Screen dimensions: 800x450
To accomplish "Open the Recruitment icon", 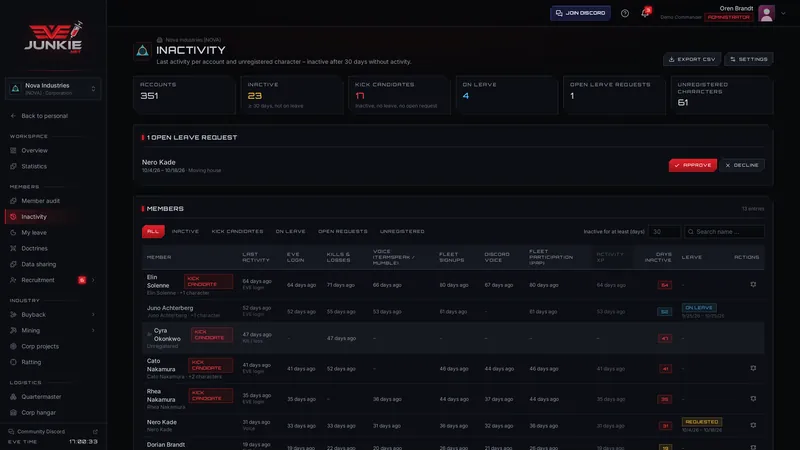I will pyautogui.click(x=13, y=280).
